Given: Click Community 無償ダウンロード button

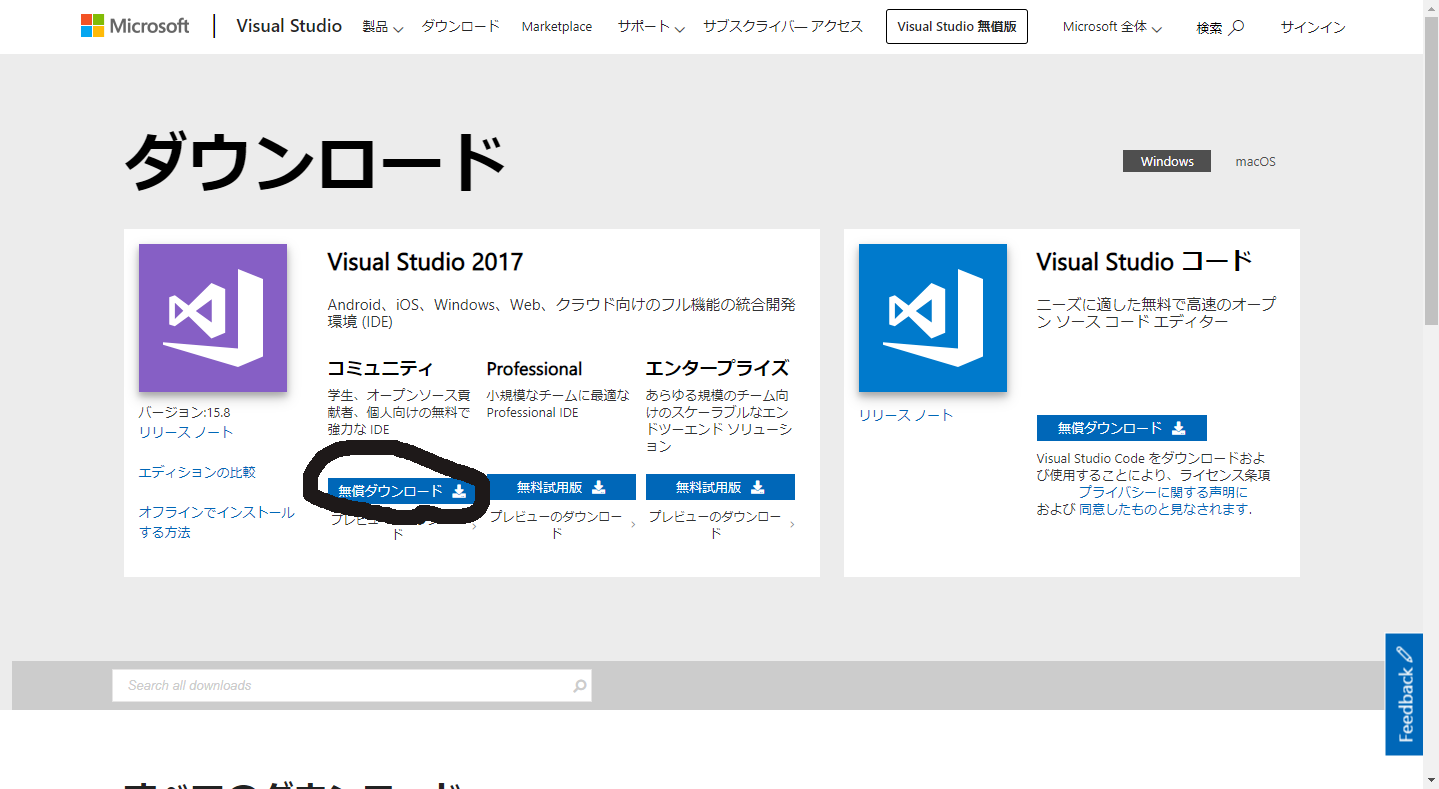Looking at the screenshot, I should (401, 490).
